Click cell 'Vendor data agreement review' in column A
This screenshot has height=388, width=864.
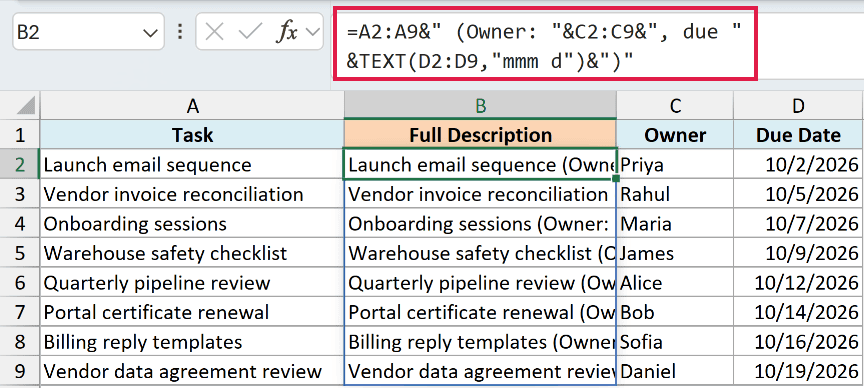pyautogui.click(x=192, y=371)
